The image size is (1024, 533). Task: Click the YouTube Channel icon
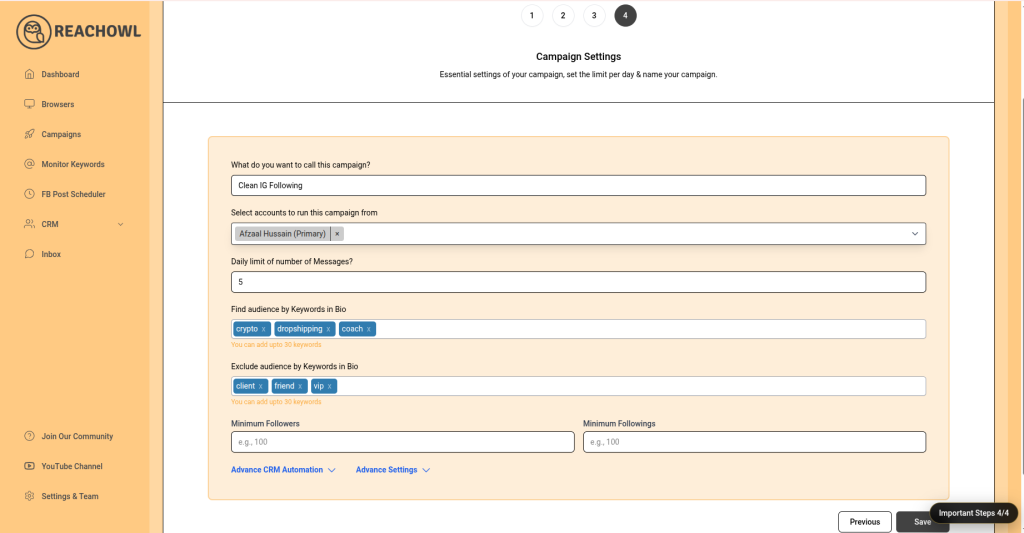pyautogui.click(x=30, y=466)
